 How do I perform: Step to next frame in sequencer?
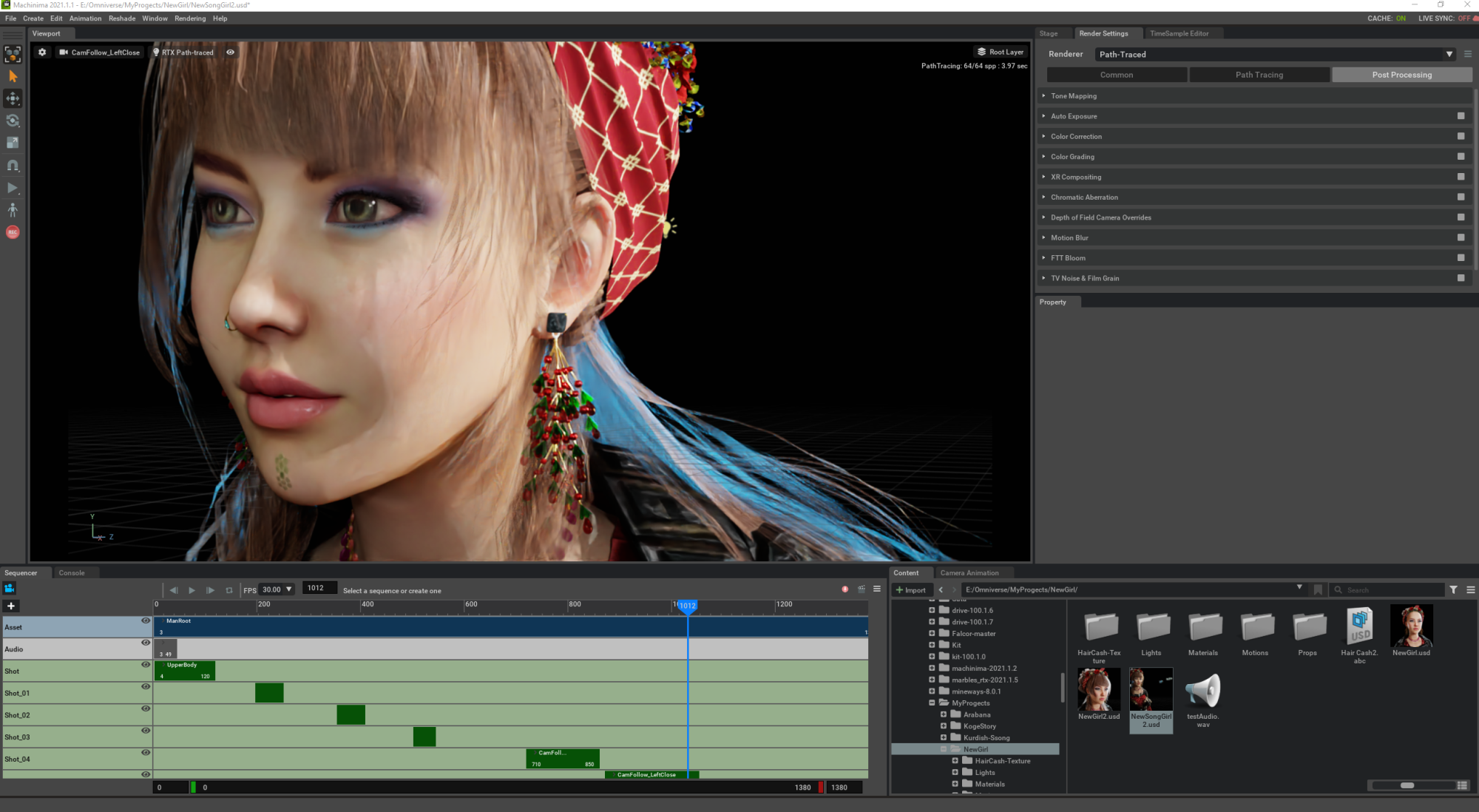(x=210, y=590)
